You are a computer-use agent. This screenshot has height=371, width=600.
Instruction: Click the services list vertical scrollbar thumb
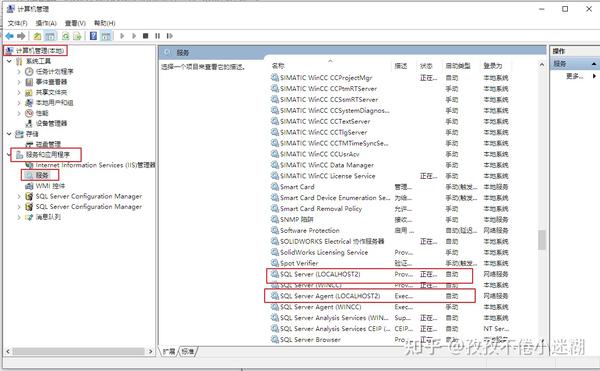pos(542,240)
